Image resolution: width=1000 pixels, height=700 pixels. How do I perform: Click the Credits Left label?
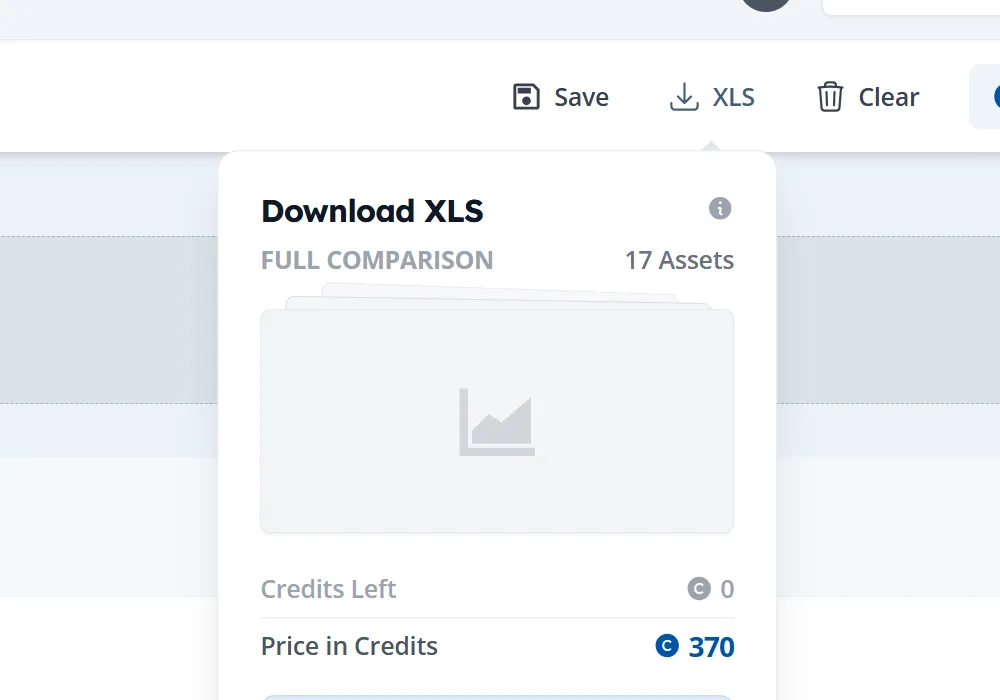pos(328,589)
